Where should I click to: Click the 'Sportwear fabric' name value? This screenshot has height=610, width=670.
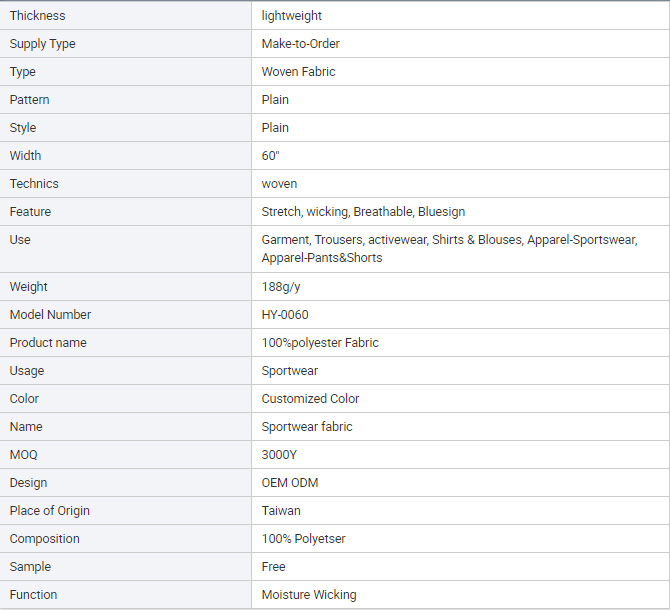(x=307, y=427)
